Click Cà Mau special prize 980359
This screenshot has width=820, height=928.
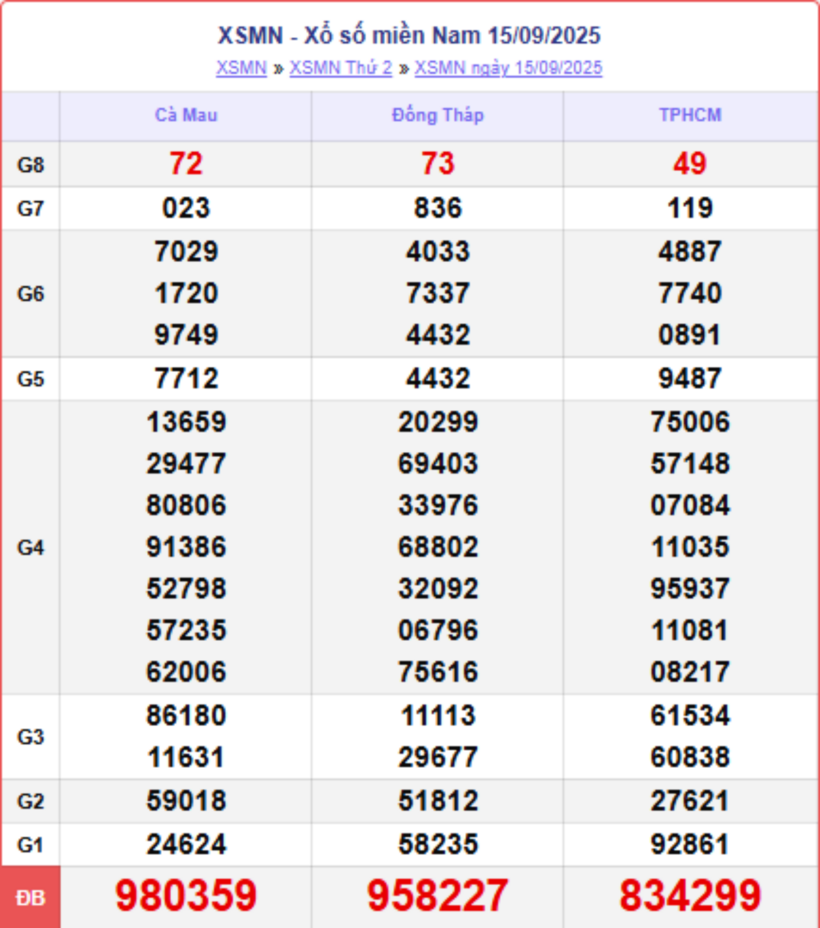click(x=186, y=896)
